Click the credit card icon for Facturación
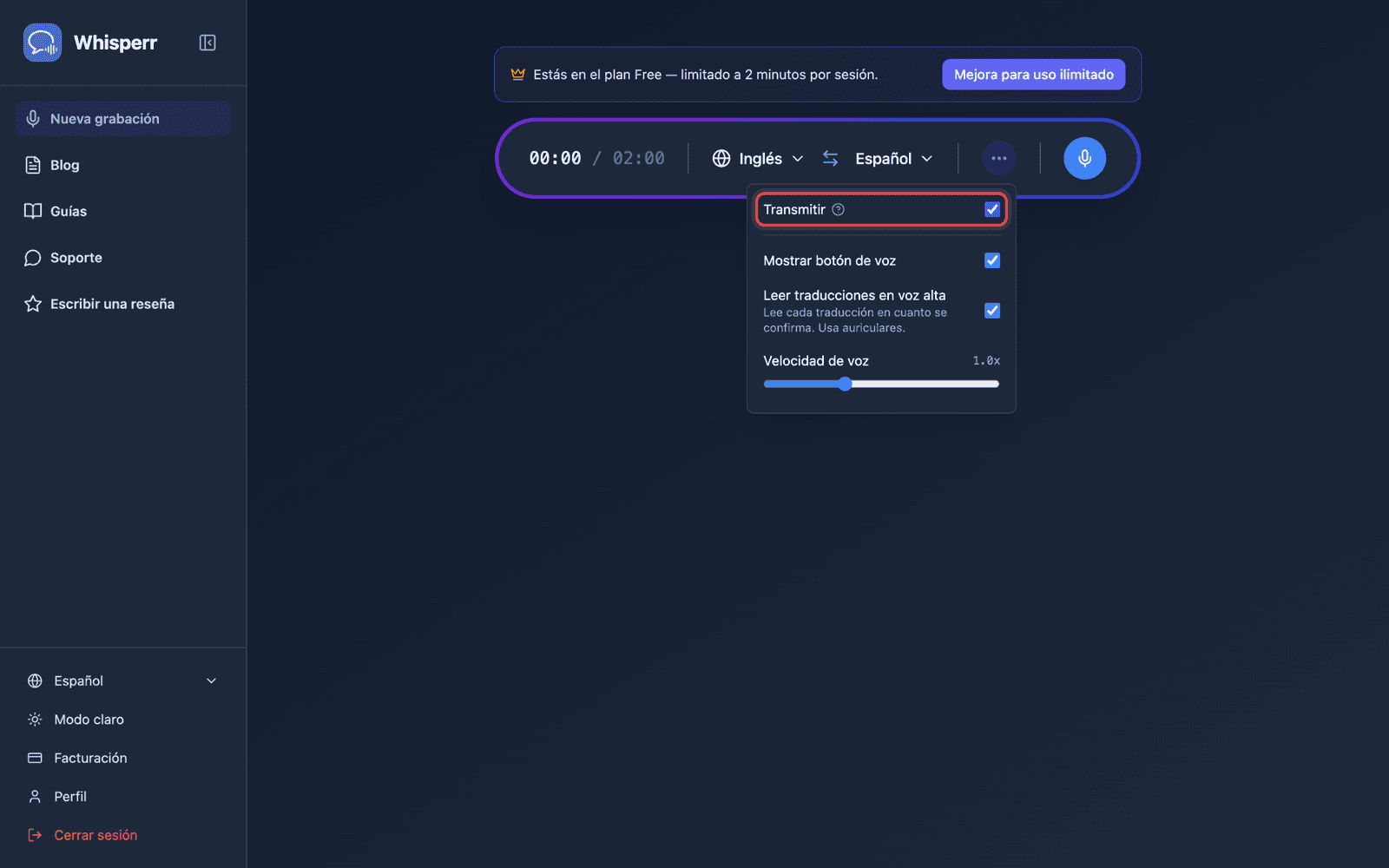 (x=35, y=758)
